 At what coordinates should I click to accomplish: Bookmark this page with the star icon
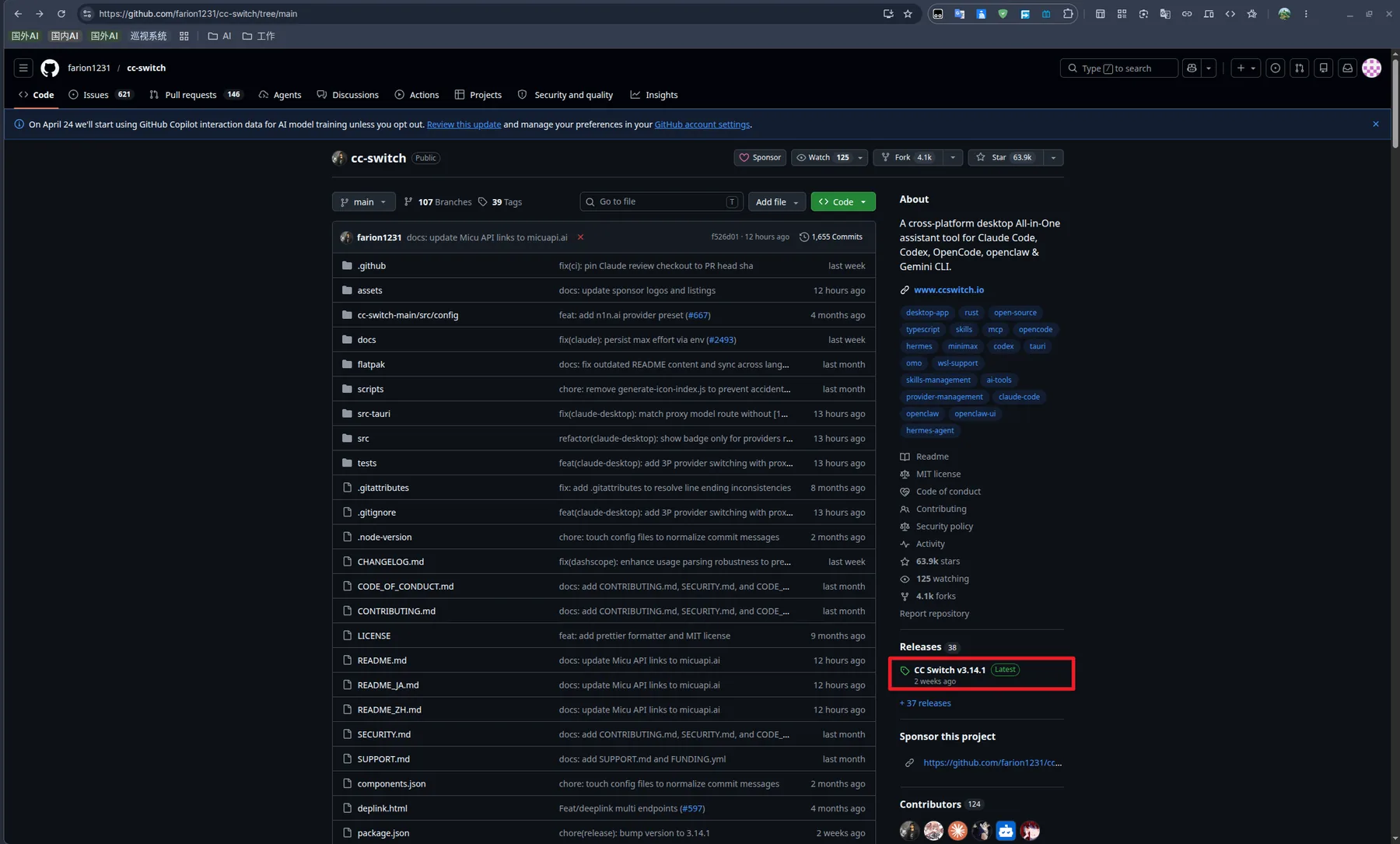tap(908, 14)
